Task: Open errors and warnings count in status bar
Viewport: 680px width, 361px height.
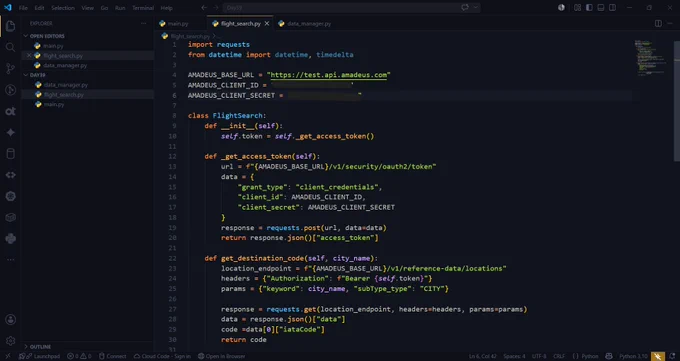Action: (x=79, y=356)
